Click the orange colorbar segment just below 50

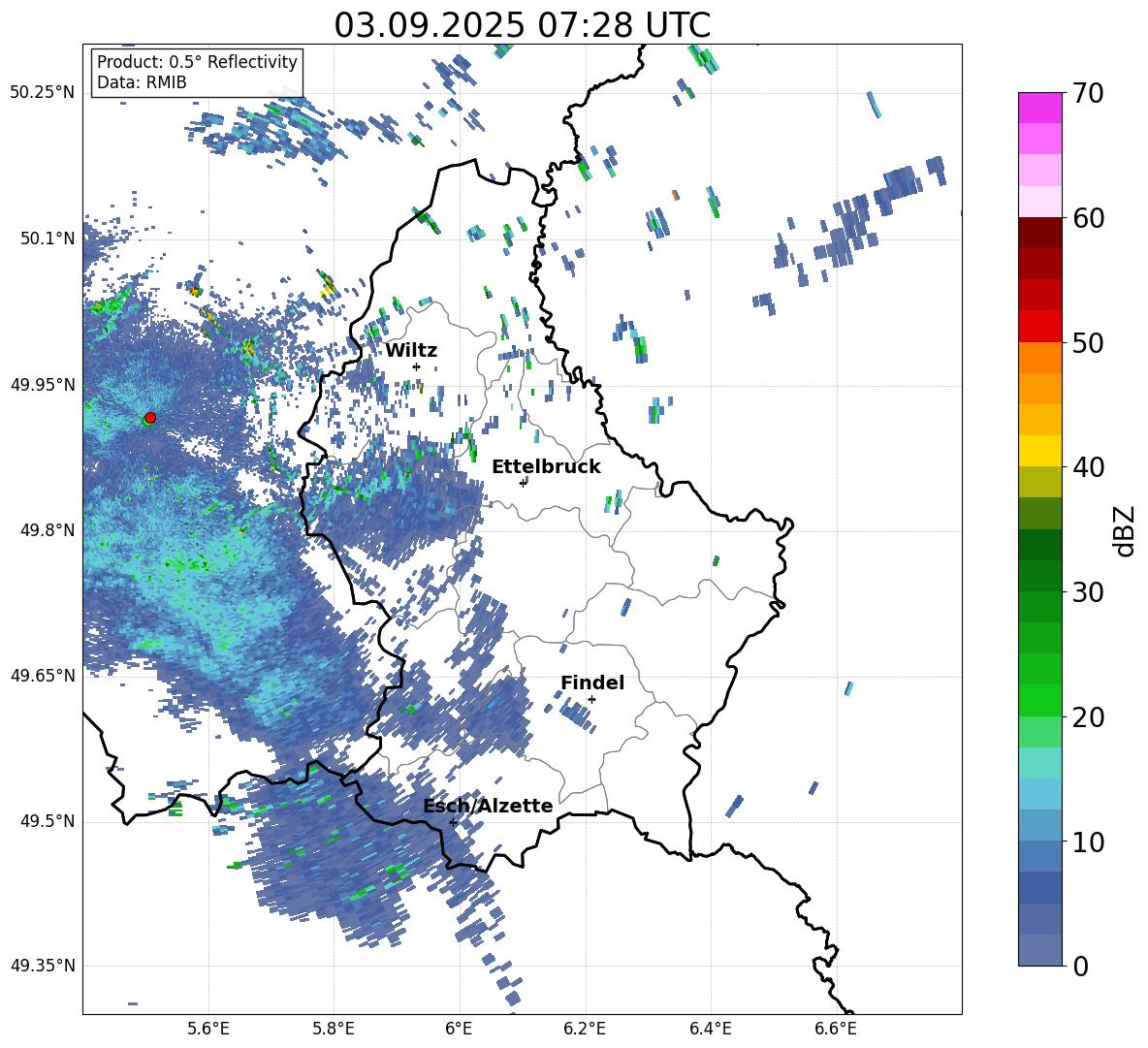pos(1039,358)
